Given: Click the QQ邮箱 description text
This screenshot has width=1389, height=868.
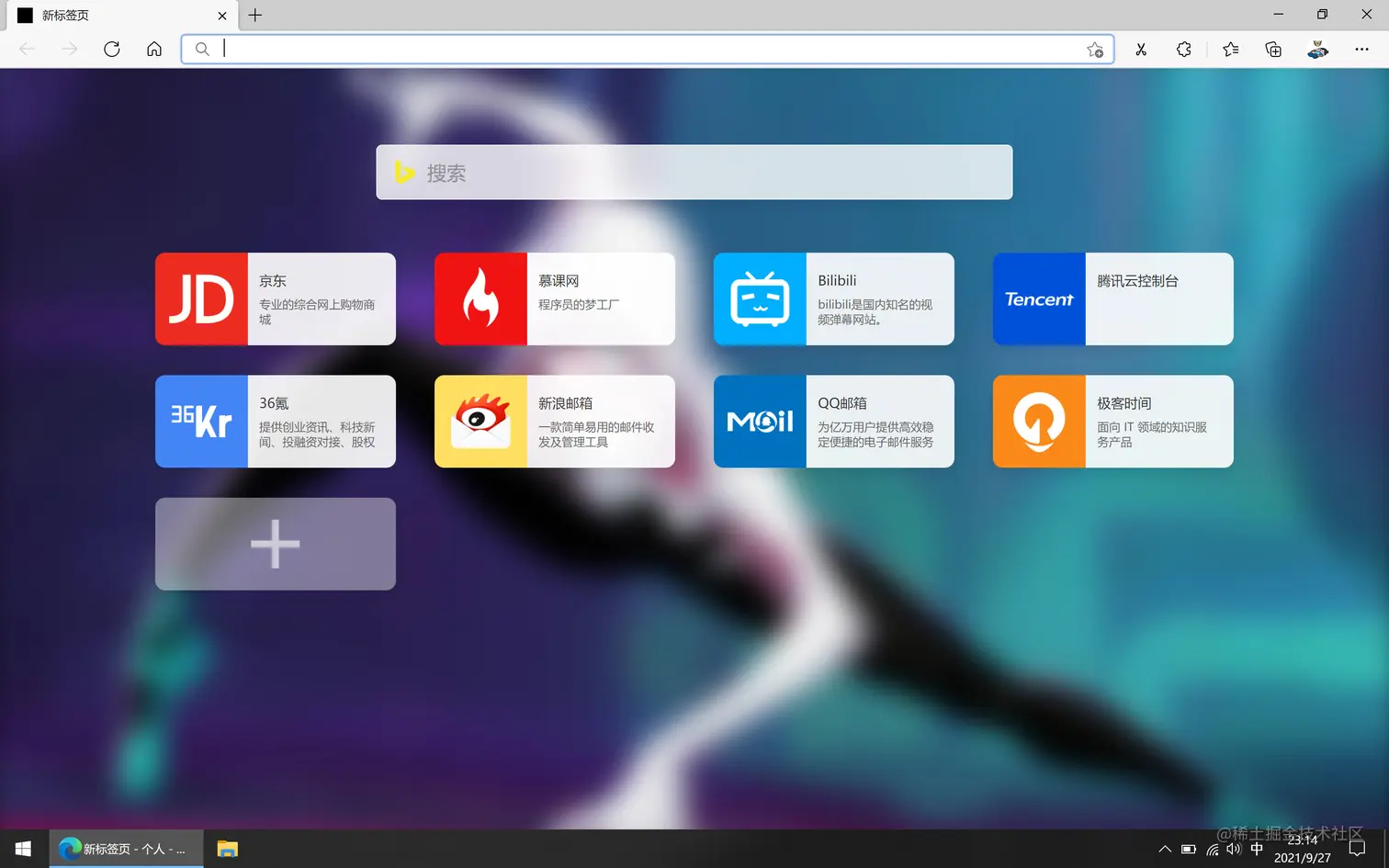Looking at the screenshot, I should [875, 434].
